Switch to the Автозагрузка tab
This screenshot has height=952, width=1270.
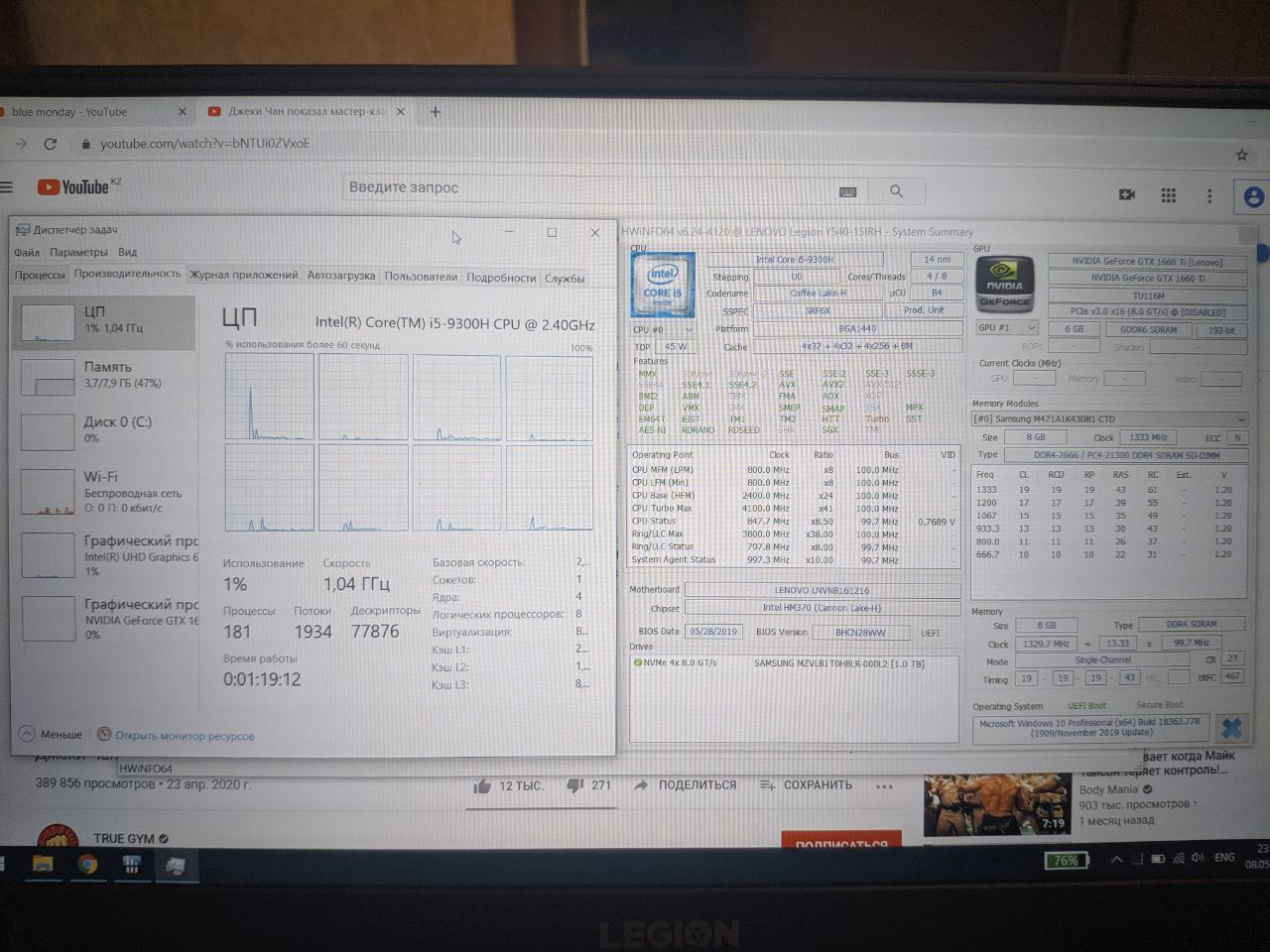[x=341, y=275]
